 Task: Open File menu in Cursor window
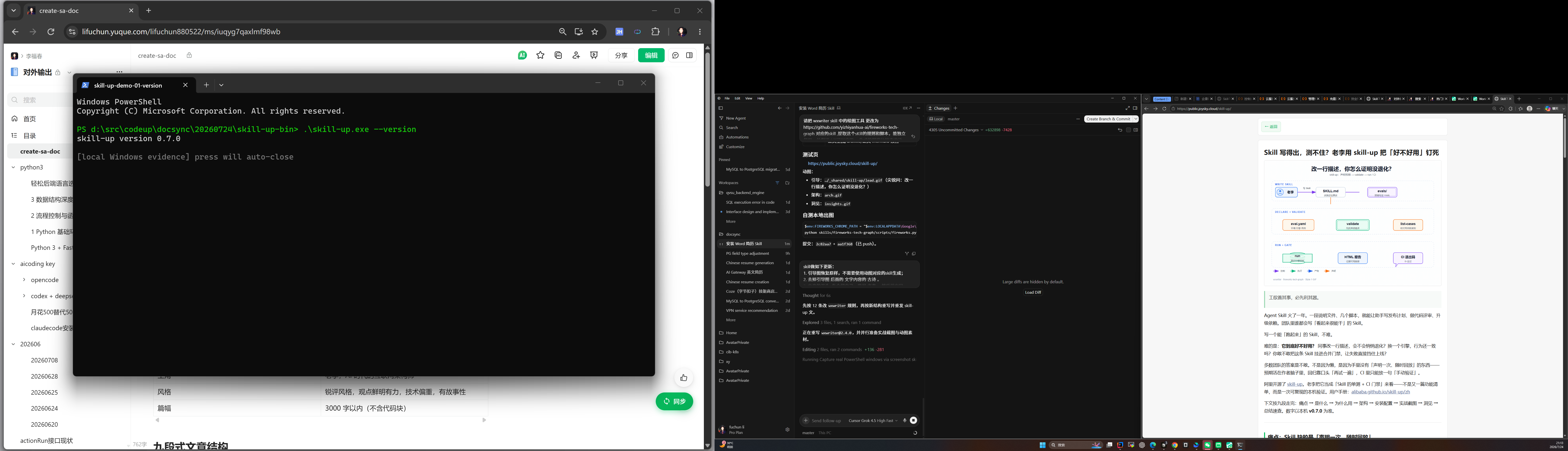tap(727, 98)
